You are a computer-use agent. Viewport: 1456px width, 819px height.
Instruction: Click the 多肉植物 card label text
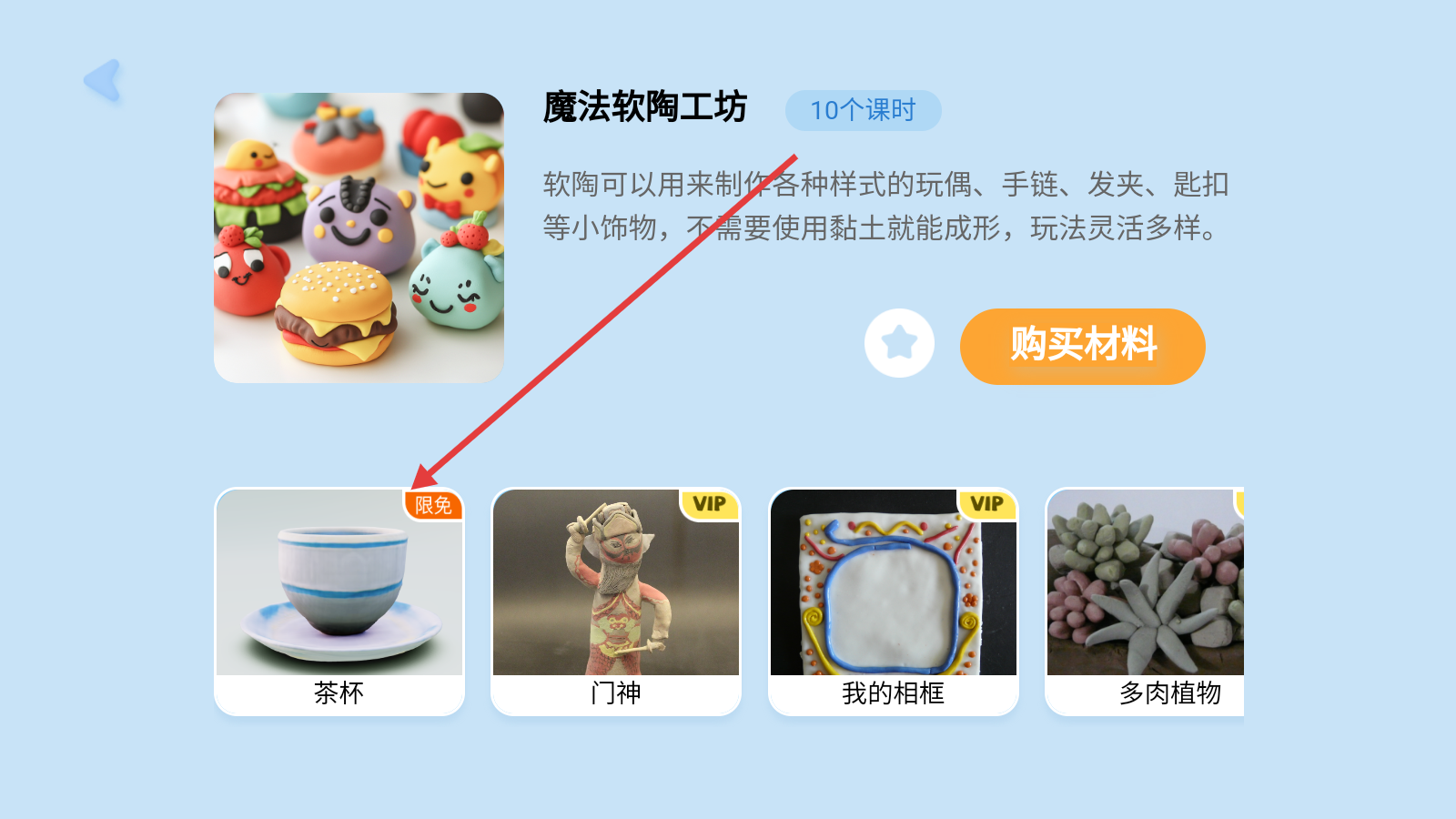1170,693
